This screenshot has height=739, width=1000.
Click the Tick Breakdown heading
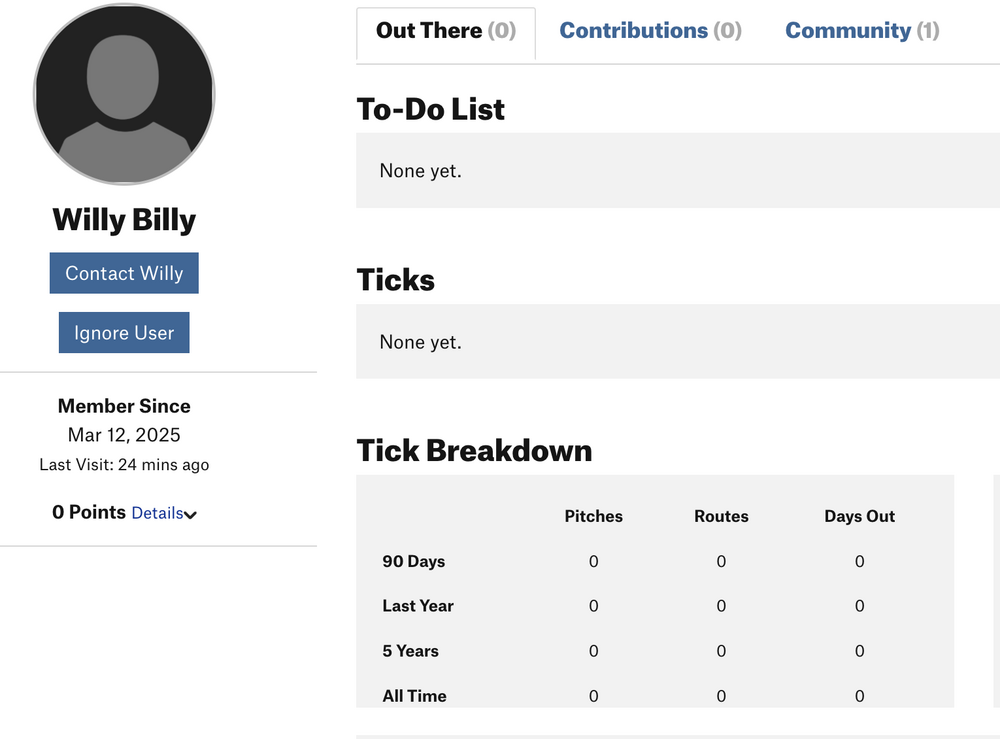tap(474, 450)
